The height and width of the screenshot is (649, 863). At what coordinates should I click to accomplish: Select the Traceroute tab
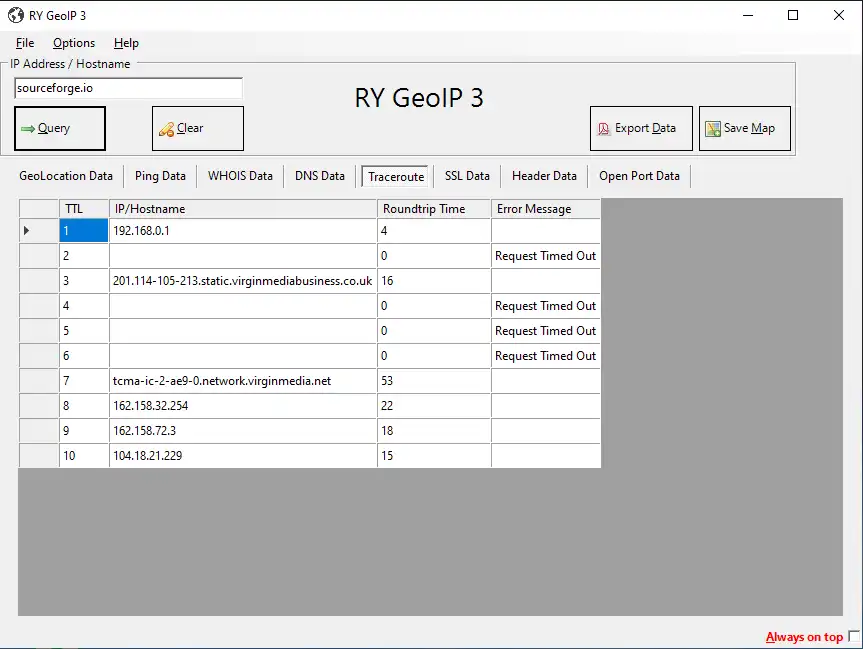(x=396, y=177)
